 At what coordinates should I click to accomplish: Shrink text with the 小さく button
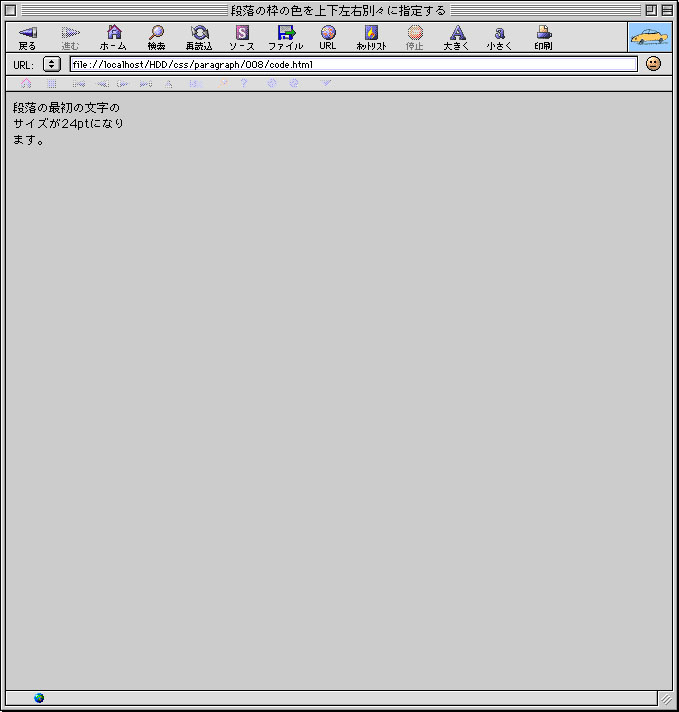[x=499, y=37]
